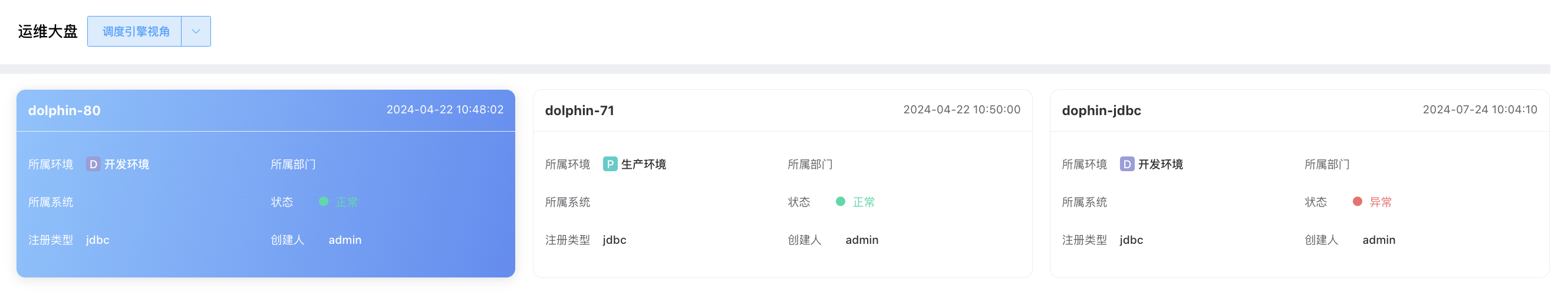The width and height of the screenshot is (1568, 294).
Task: Click the P production badge on dolphin-71
Action: coord(610,164)
